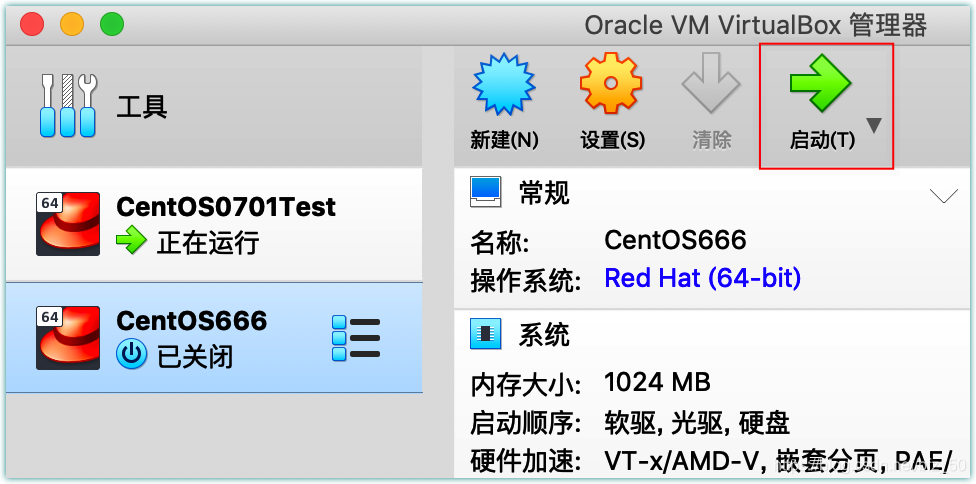
Task: Select the CentOS666 machine name
Action: click(x=192, y=320)
